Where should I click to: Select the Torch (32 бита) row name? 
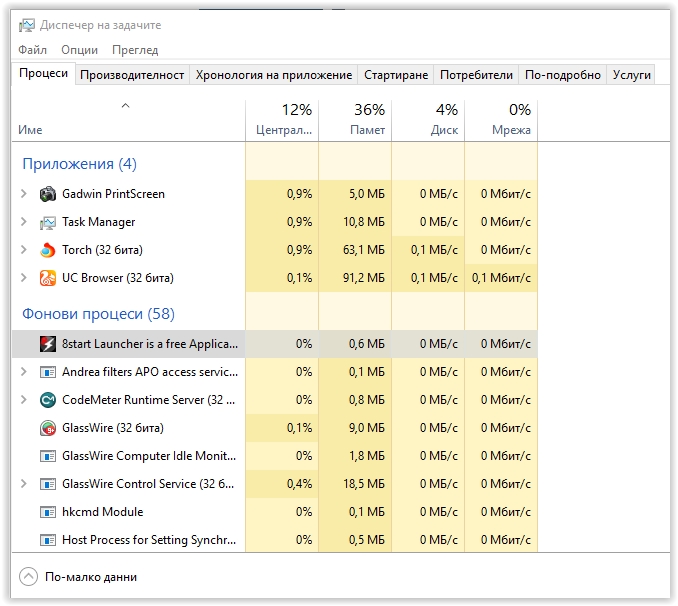tap(102, 250)
